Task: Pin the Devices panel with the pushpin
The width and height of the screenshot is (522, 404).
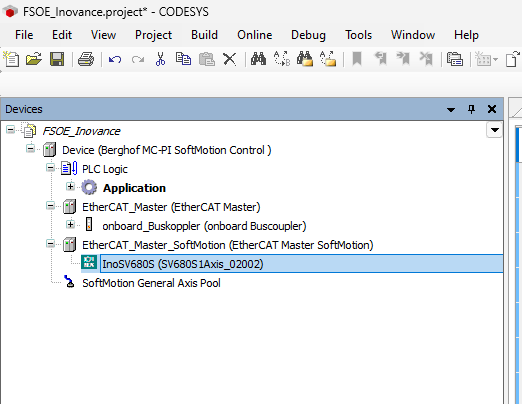Action: pyautogui.click(x=471, y=109)
